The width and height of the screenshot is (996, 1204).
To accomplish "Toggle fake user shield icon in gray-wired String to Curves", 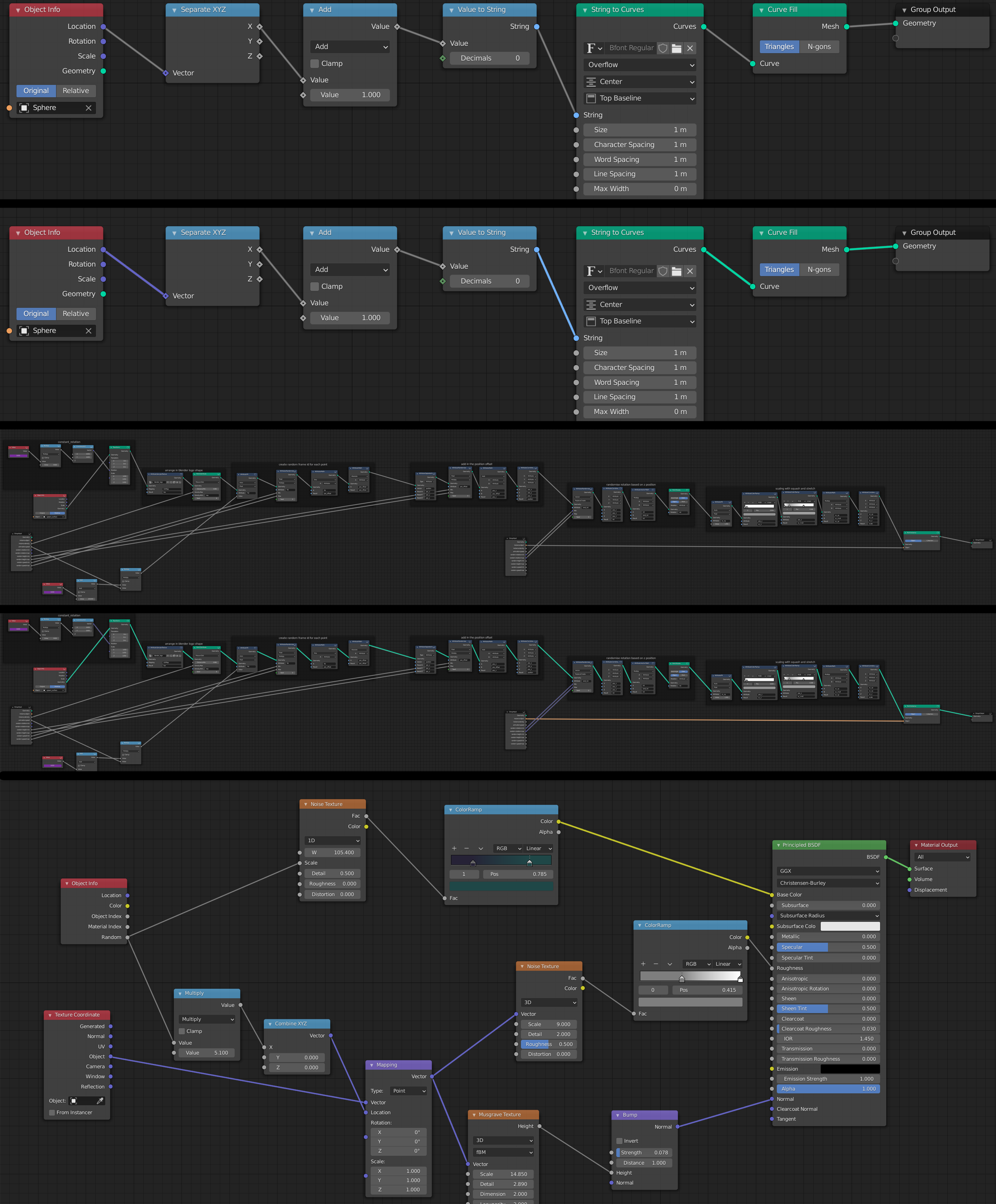I will tap(663, 48).
